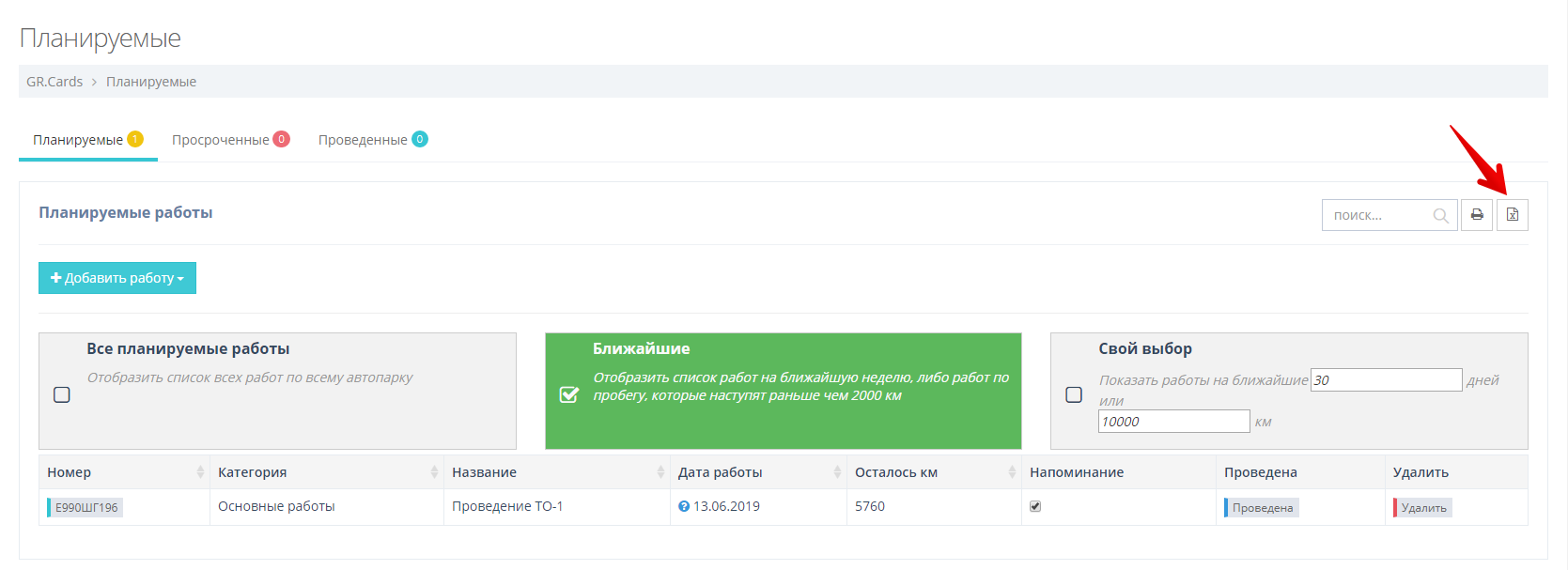Check the Свой выбор checkbox
Image resolution: width=1568 pixels, height=570 pixels.
point(1074,394)
